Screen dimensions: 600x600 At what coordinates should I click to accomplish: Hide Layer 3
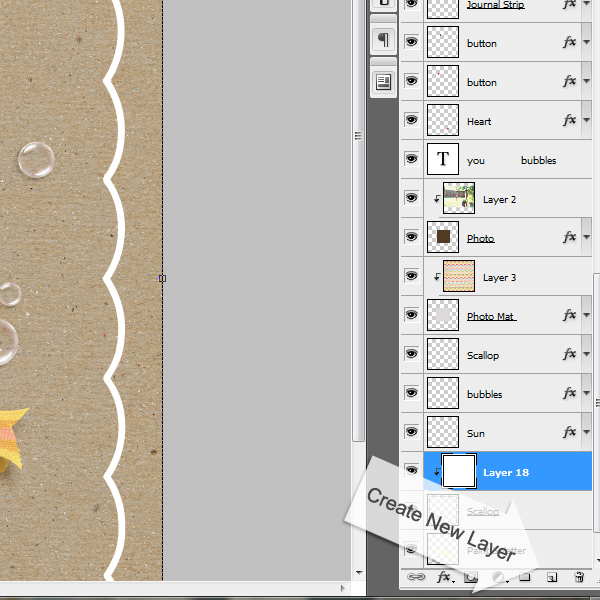tap(411, 276)
